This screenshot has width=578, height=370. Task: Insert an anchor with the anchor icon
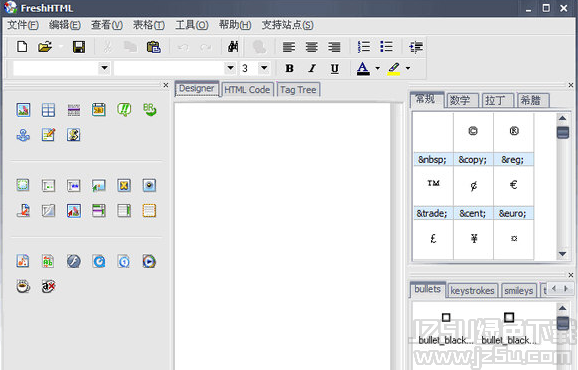pos(23,135)
